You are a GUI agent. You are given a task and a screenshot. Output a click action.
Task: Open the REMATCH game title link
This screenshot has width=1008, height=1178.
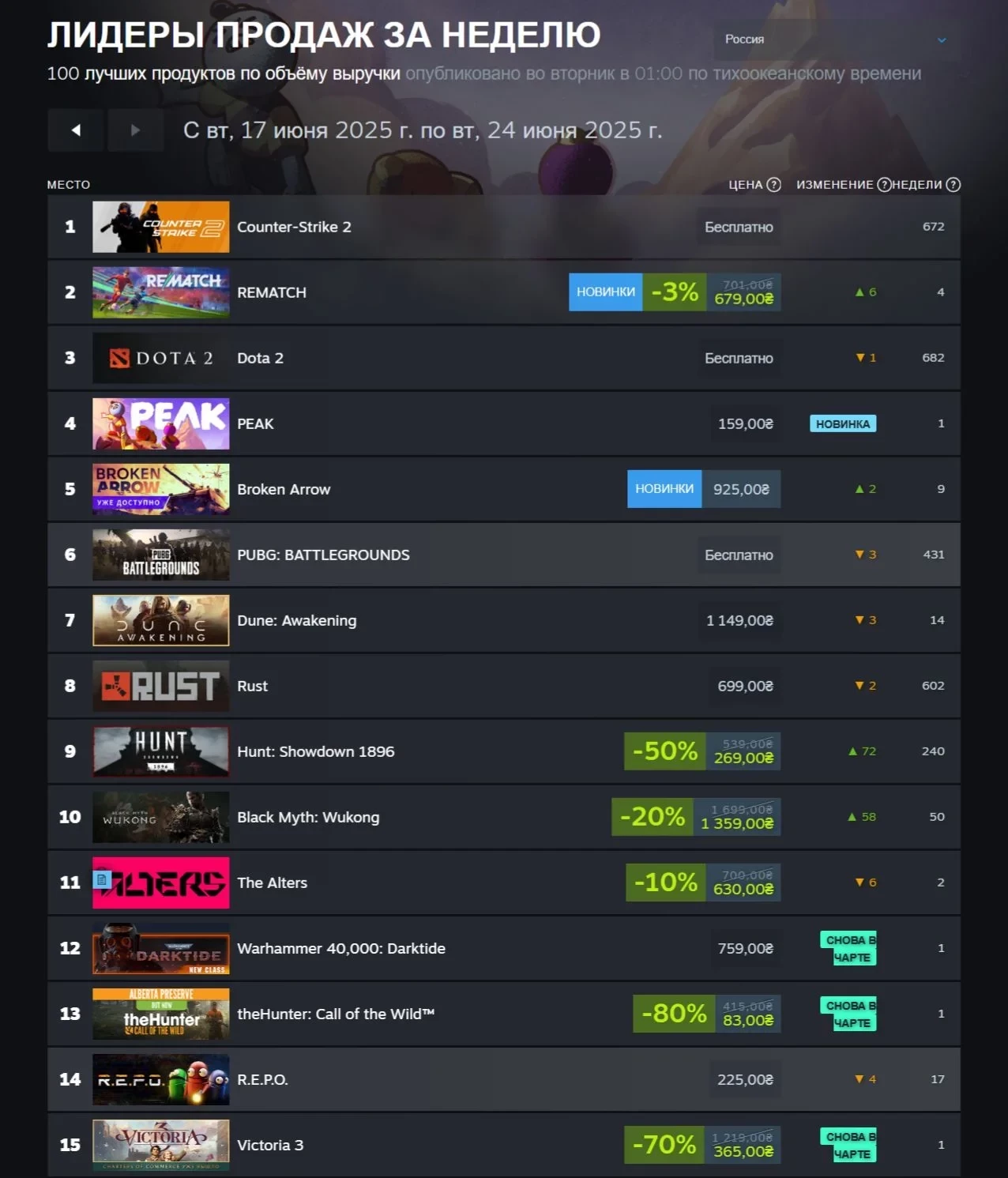[272, 292]
